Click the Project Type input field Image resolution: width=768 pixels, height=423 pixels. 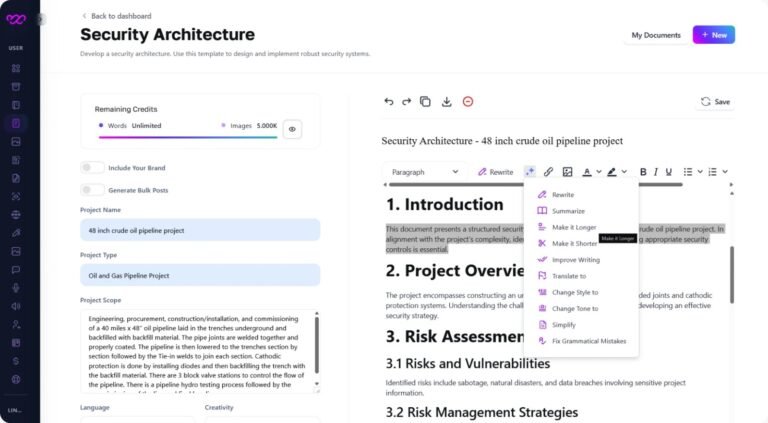(x=200, y=275)
